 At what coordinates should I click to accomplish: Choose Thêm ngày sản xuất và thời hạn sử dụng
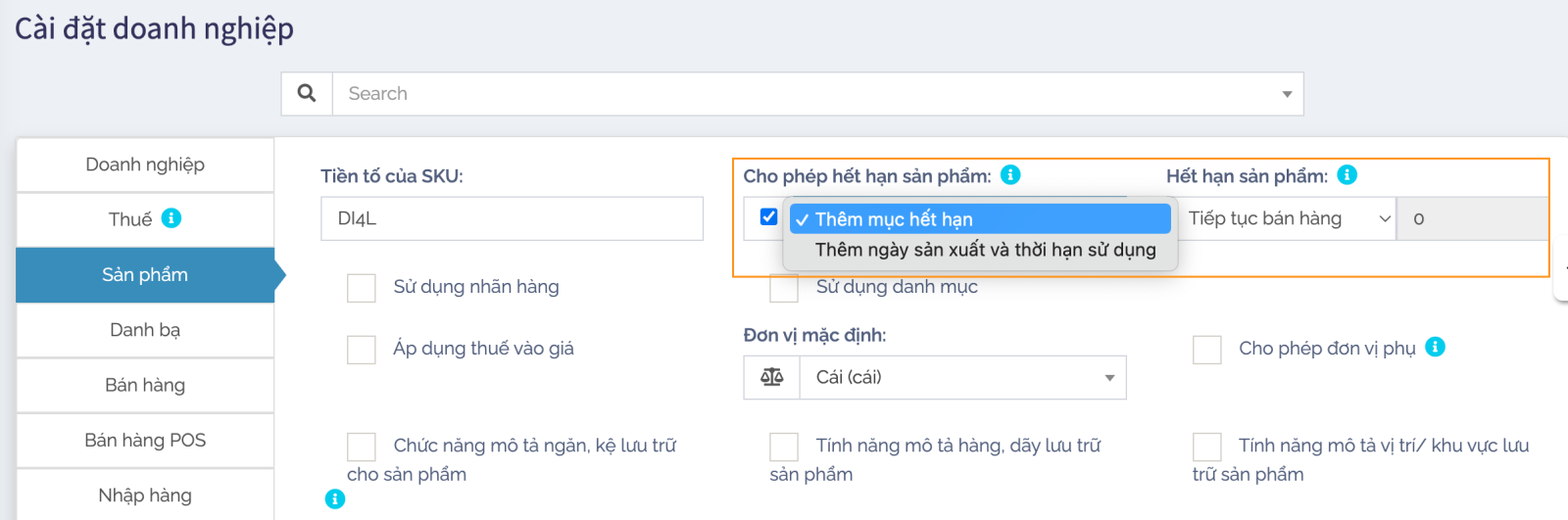pos(985,250)
